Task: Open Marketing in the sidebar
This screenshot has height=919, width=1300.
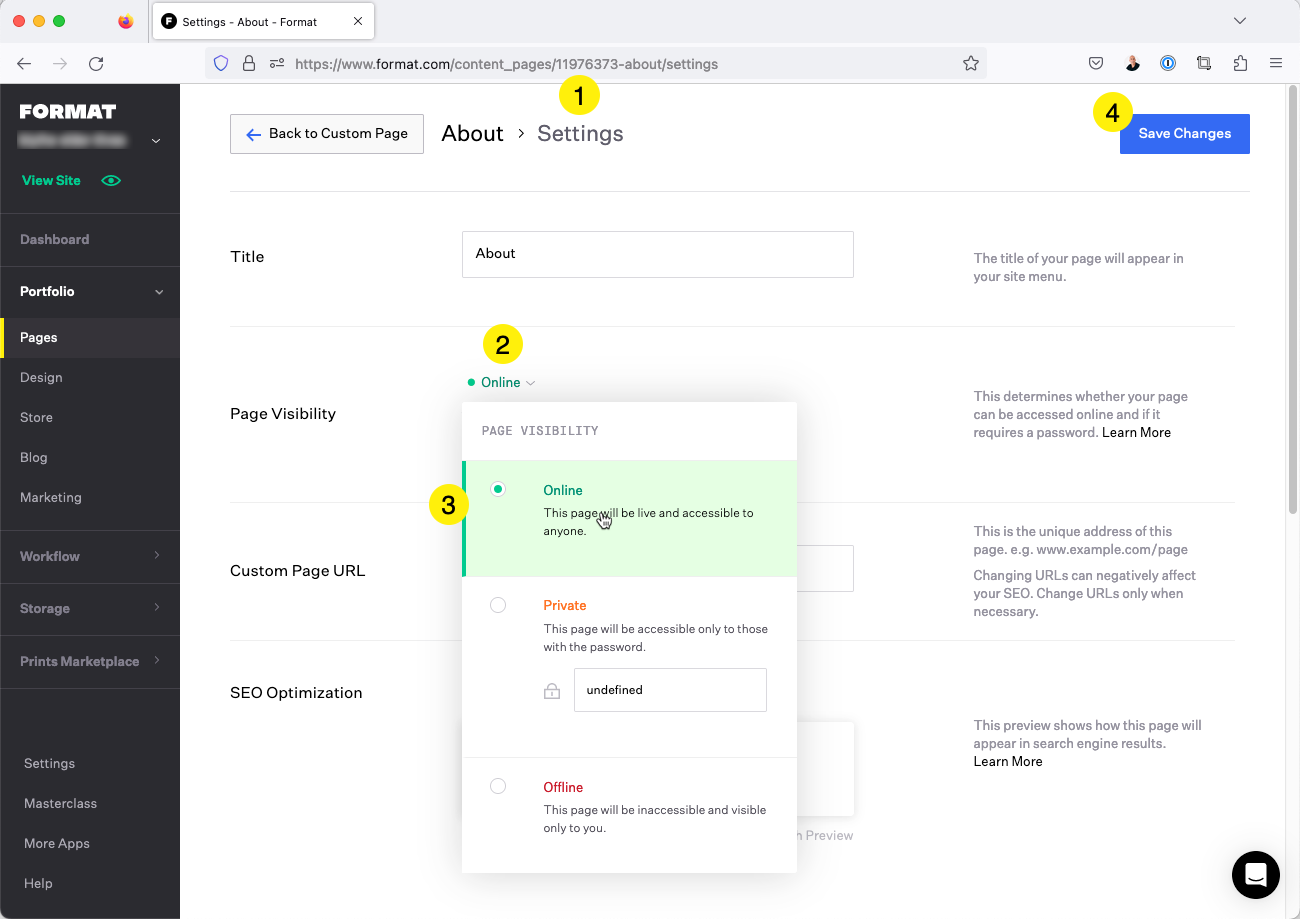Action: (51, 497)
